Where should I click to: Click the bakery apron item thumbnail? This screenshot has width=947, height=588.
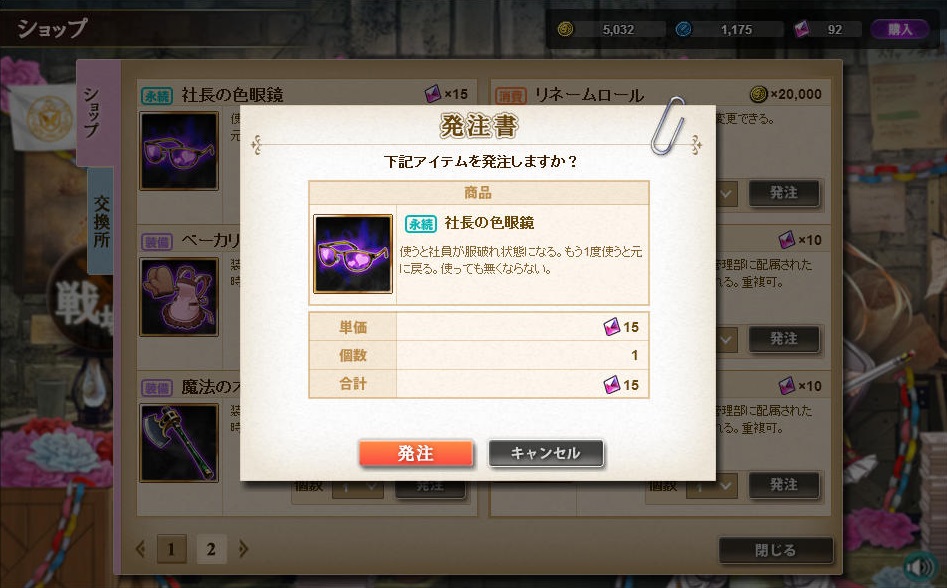[x=179, y=296]
